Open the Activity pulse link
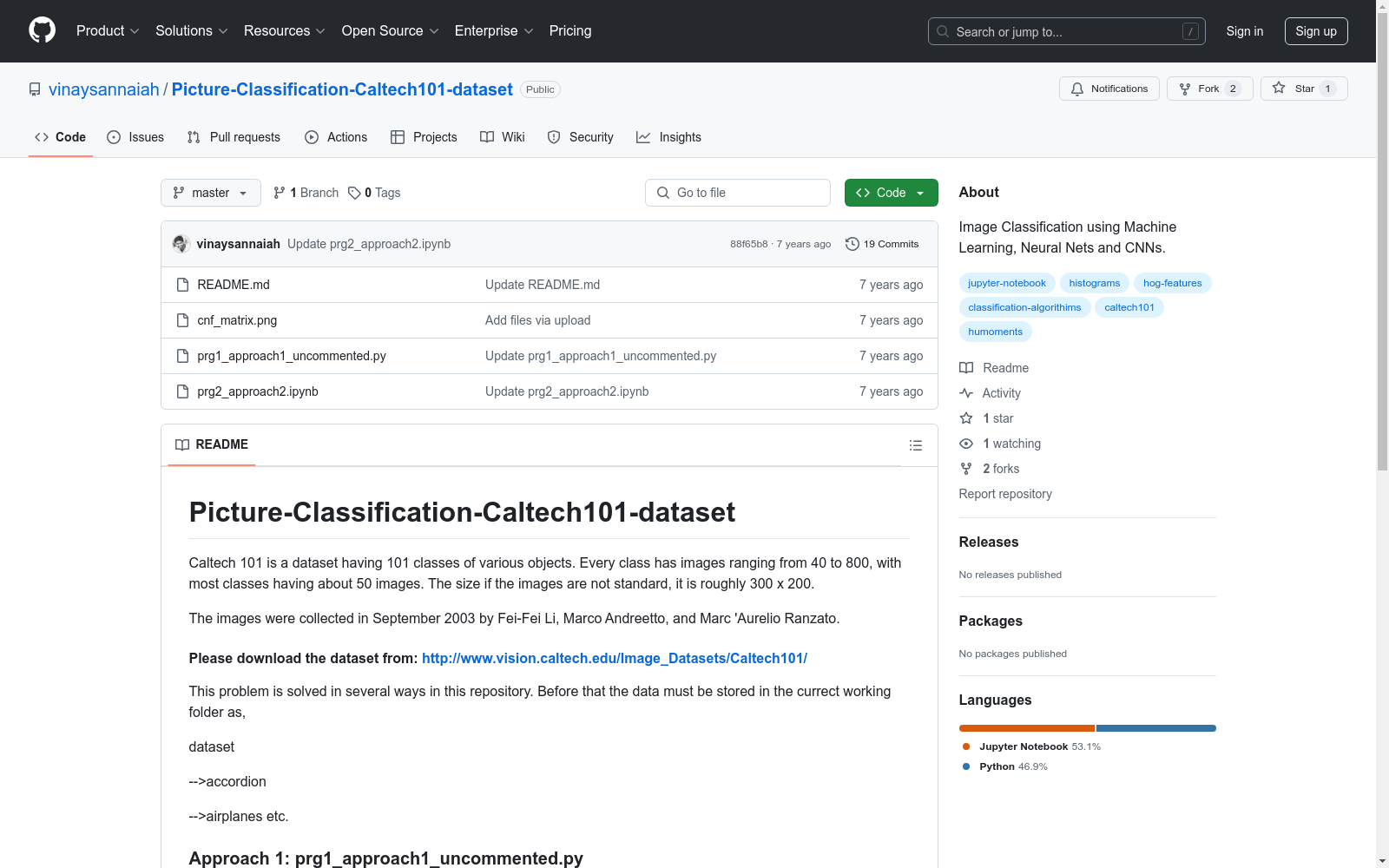 (990, 393)
